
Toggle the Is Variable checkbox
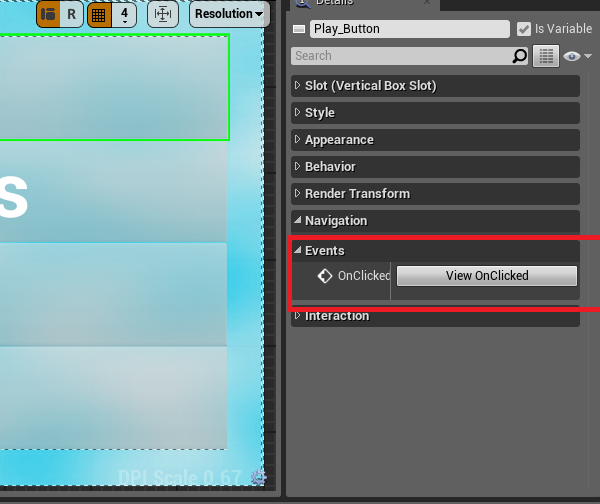tap(523, 29)
